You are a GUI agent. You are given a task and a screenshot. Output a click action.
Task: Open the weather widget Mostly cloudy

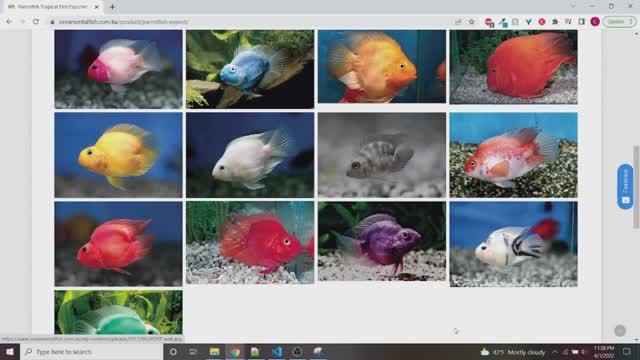click(513, 352)
